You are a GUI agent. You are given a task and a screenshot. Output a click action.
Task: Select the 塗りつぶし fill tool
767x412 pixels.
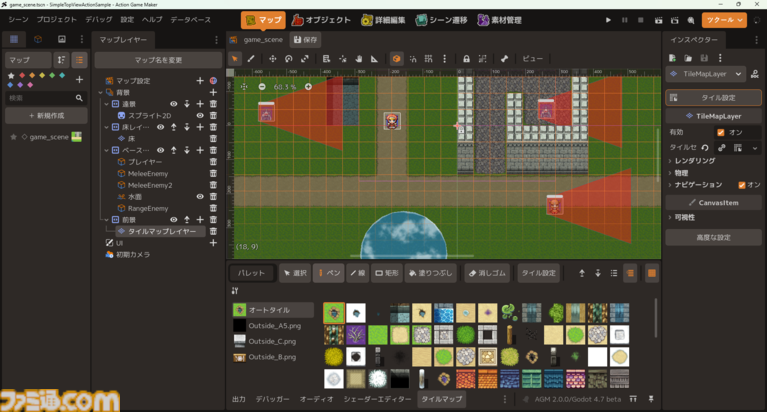(430, 273)
